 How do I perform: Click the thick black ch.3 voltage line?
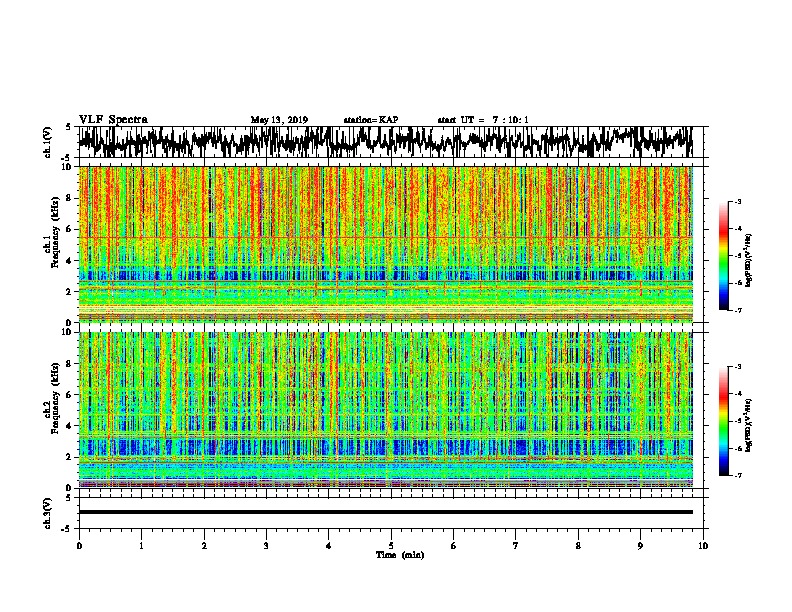tap(386, 512)
